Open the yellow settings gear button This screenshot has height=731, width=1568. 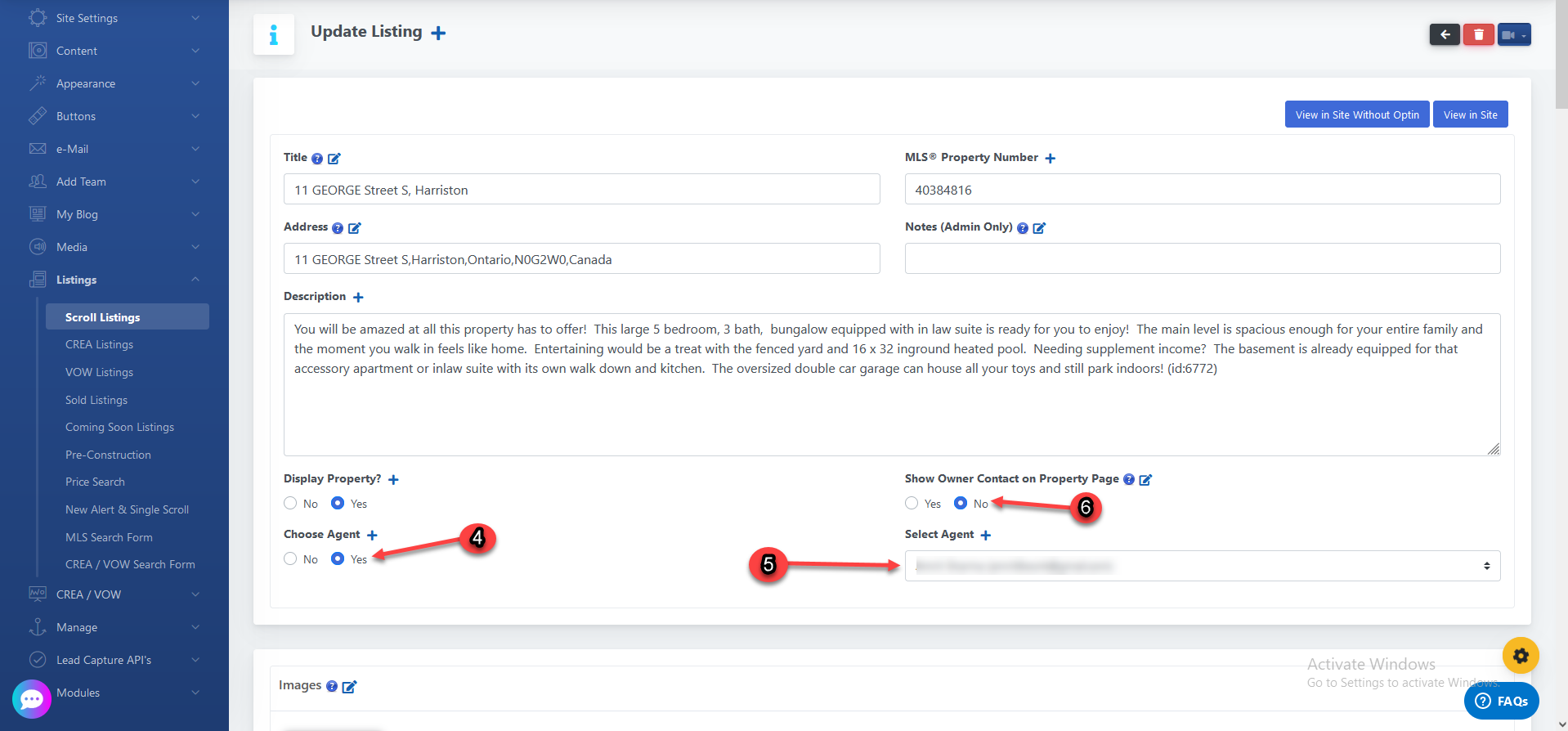click(x=1521, y=655)
